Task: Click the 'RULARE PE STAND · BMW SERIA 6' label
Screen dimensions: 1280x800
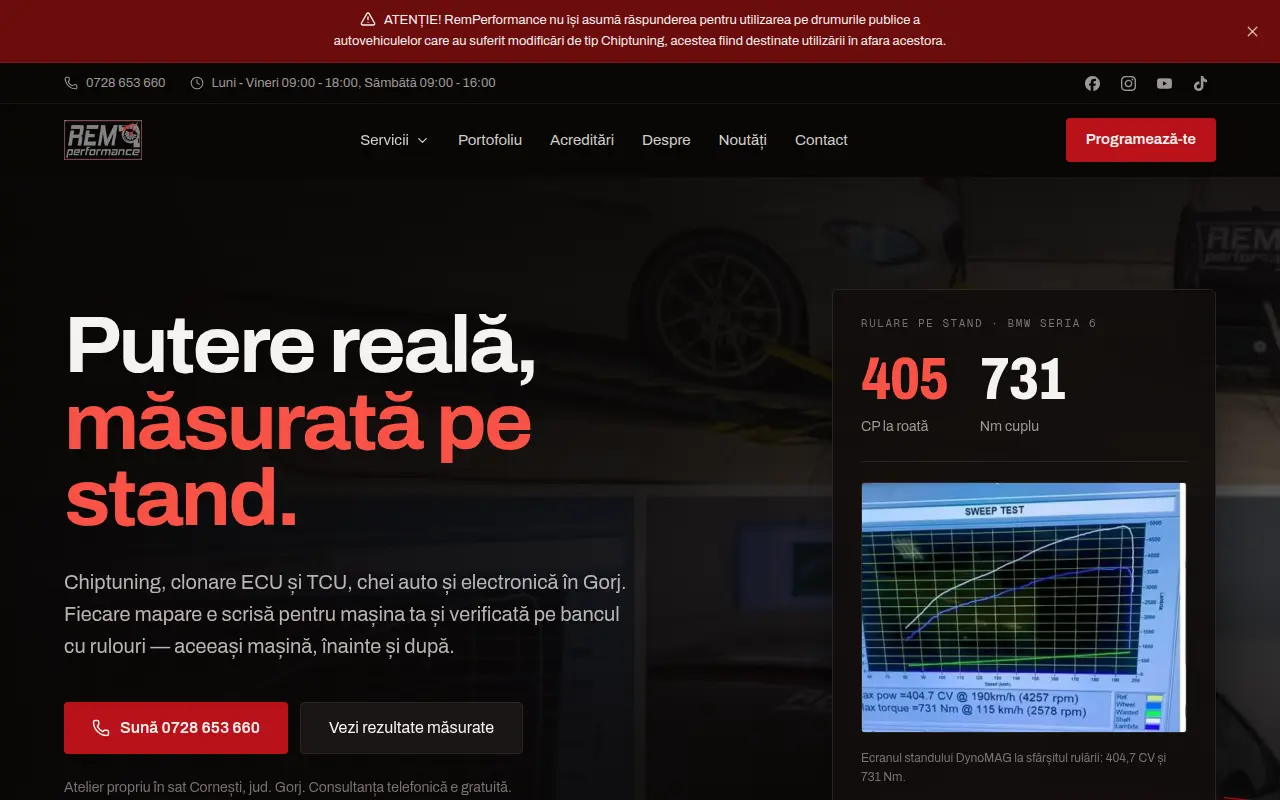Action: tap(979, 323)
